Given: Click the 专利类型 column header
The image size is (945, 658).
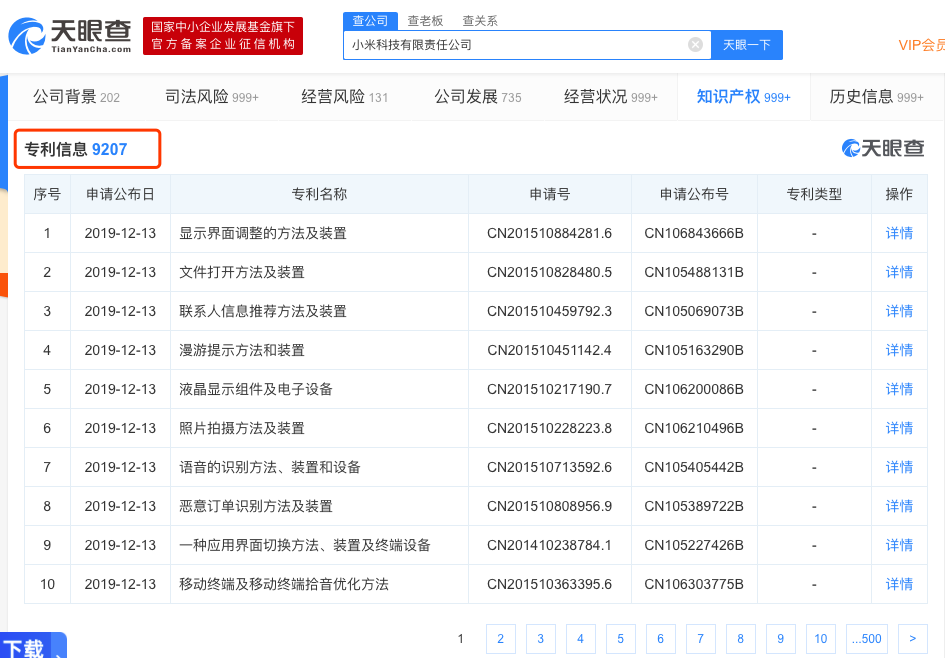Looking at the screenshot, I should pos(814,194).
